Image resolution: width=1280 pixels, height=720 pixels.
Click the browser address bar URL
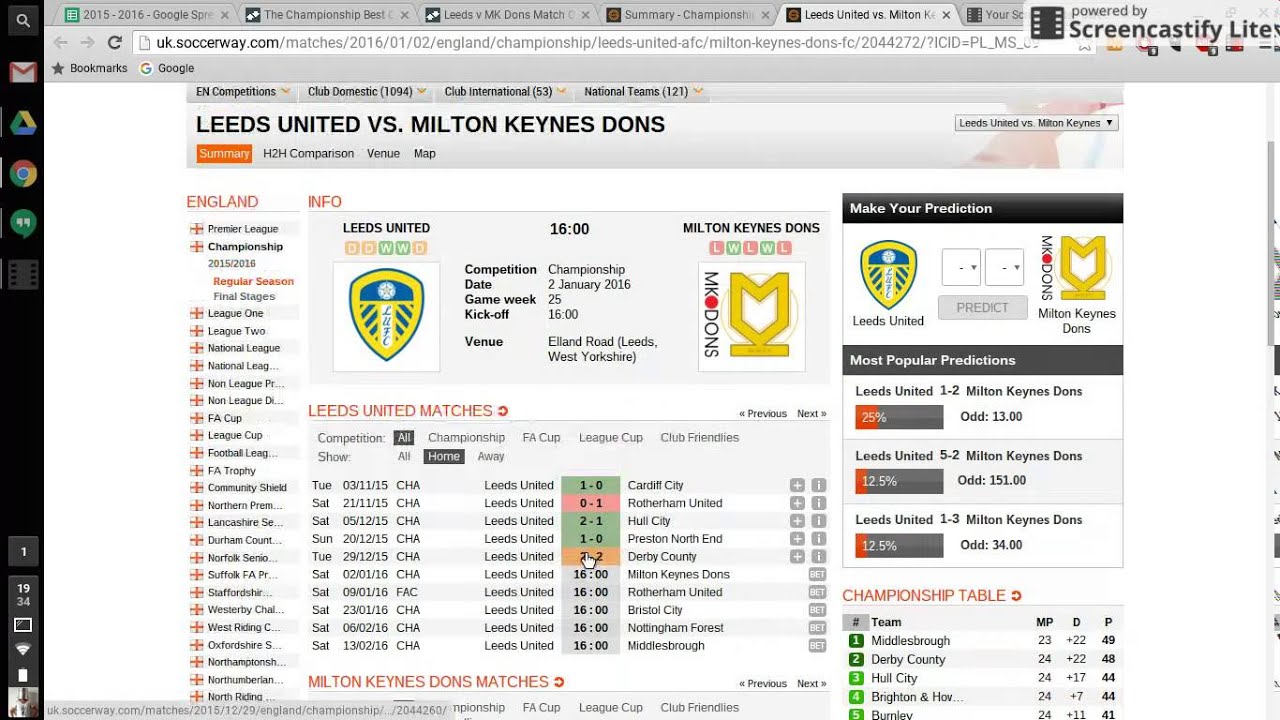(x=597, y=43)
